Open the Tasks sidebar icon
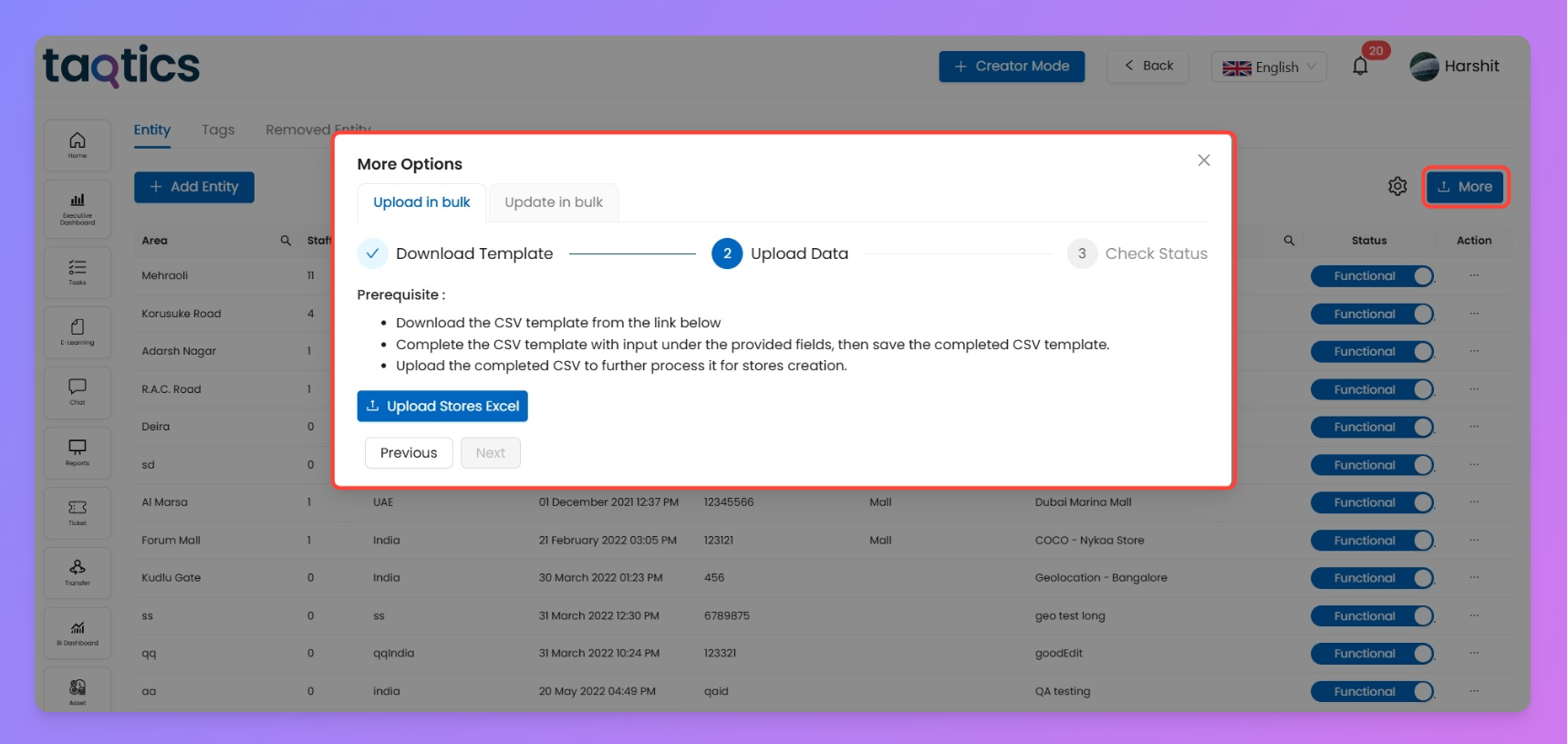This screenshot has height=744, width=1568. pyautogui.click(x=78, y=272)
